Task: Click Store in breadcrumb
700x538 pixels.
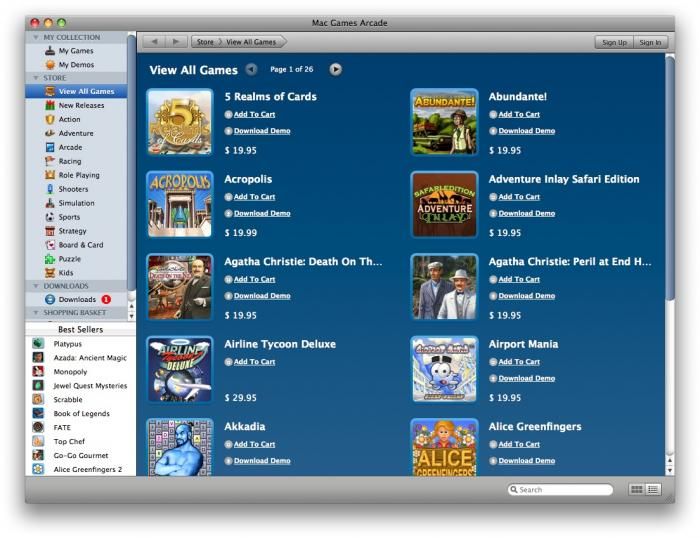Action: coord(205,42)
